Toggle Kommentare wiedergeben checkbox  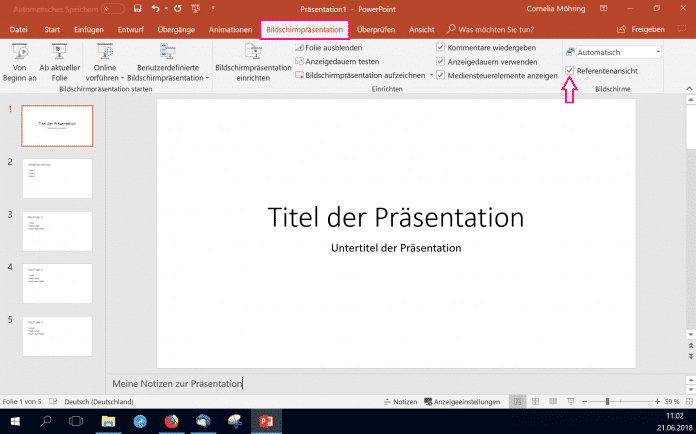click(442, 47)
